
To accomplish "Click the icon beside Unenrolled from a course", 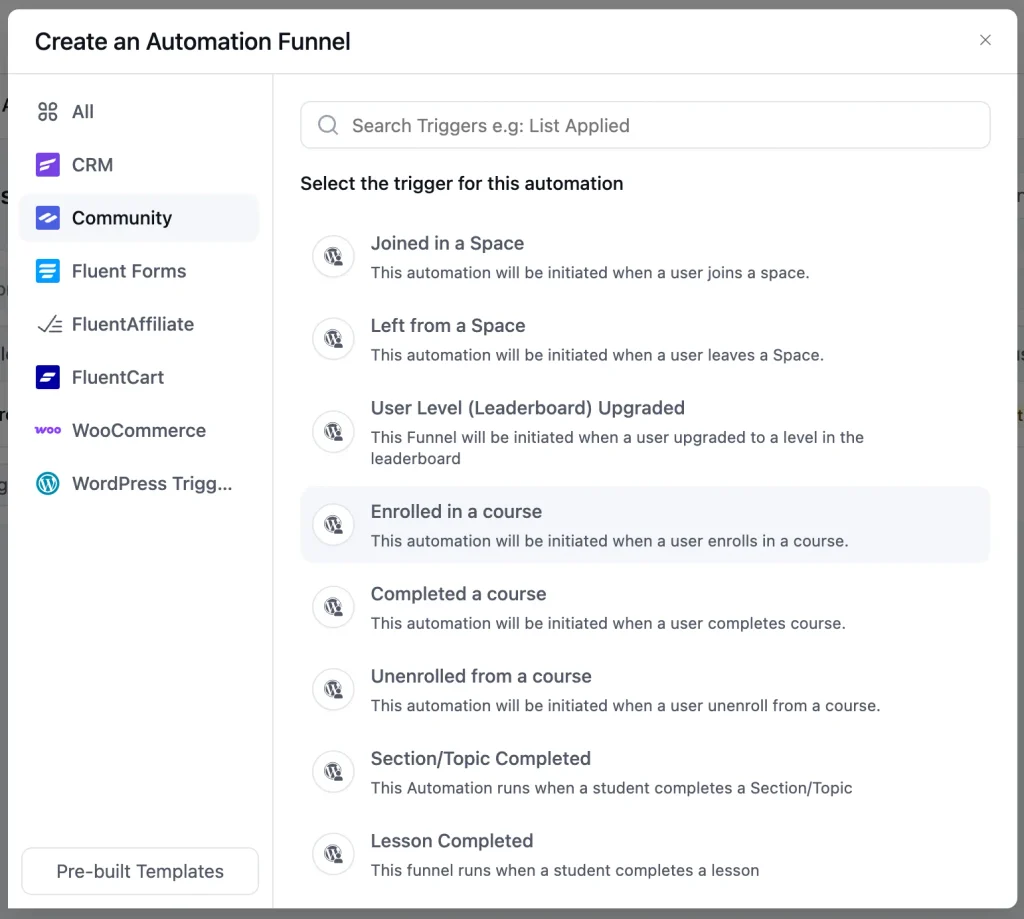I will (334, 689).
